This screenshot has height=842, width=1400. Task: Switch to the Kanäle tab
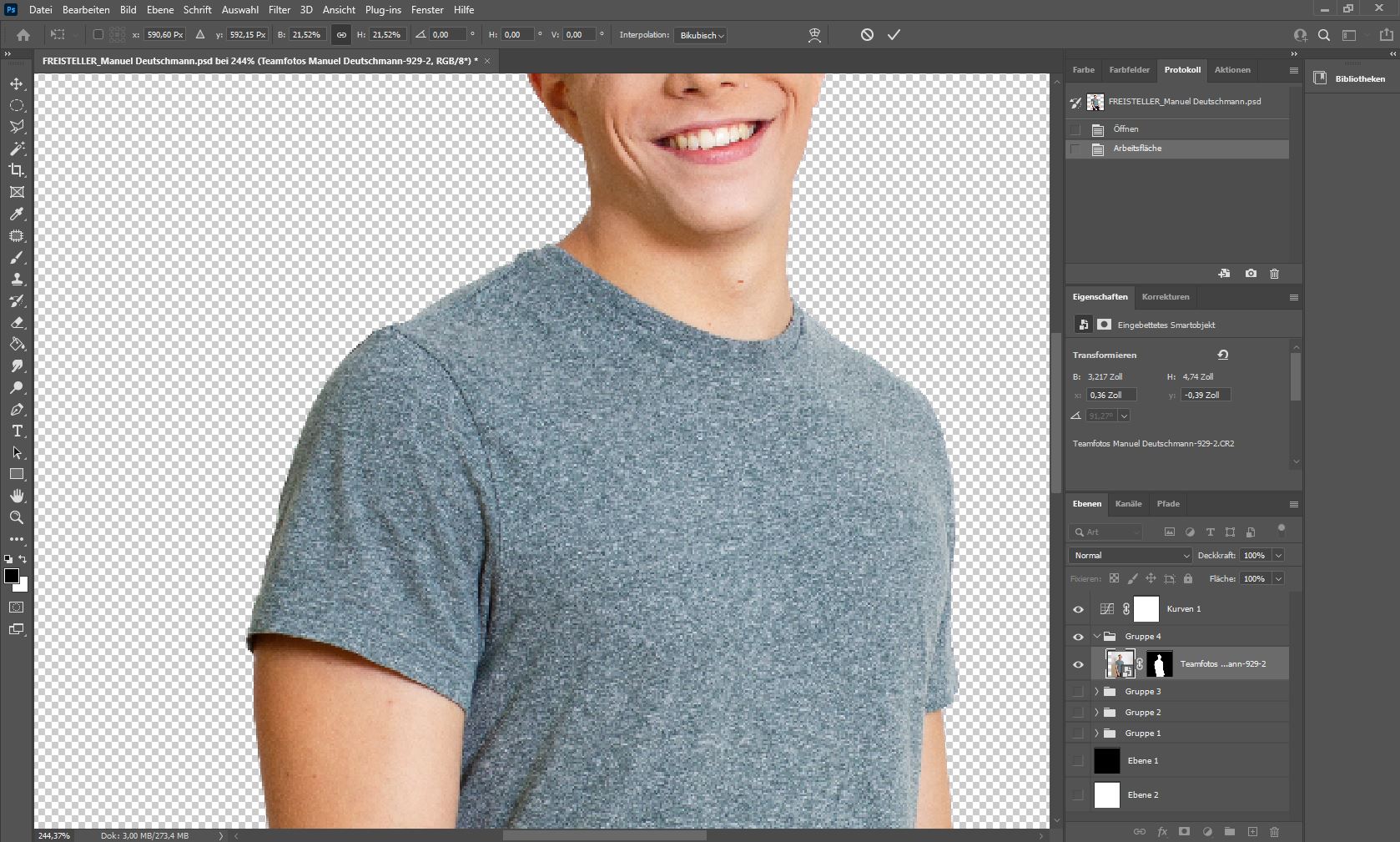[x=1128, y=504]
